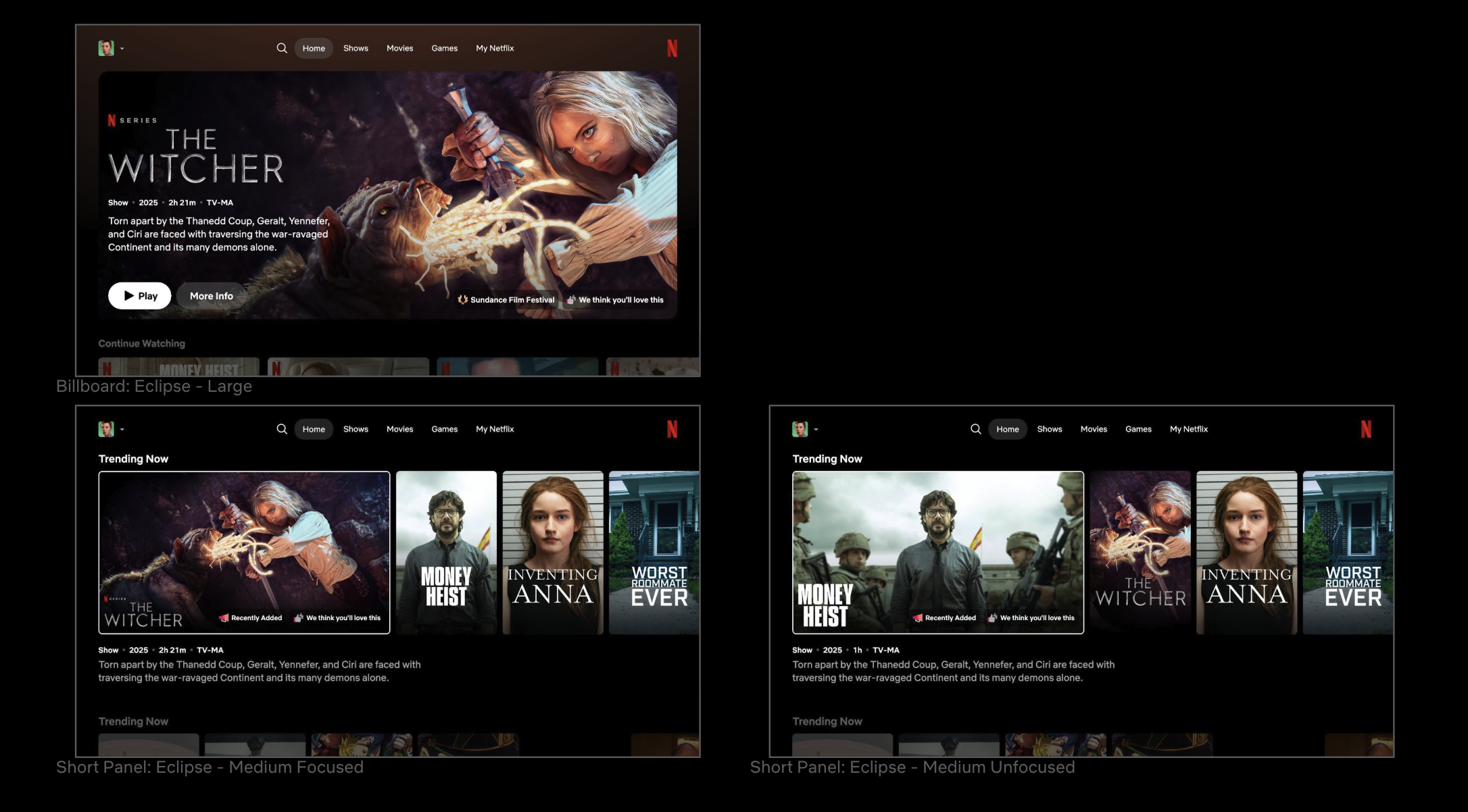Click the top Trending Now heading in the Medium Unfocused panel

click(x=827, y=459)
